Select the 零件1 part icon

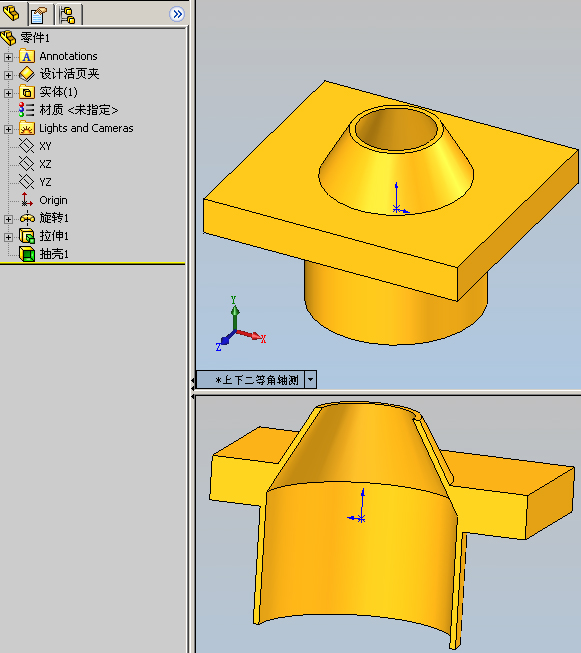(x=8, y=38)
